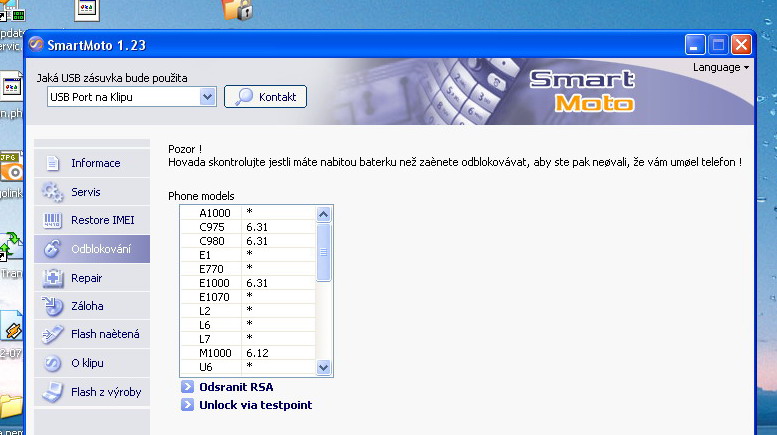This screenshot has height=435, width=777.
Task: Open the Informace section
Action: [92, 163]
